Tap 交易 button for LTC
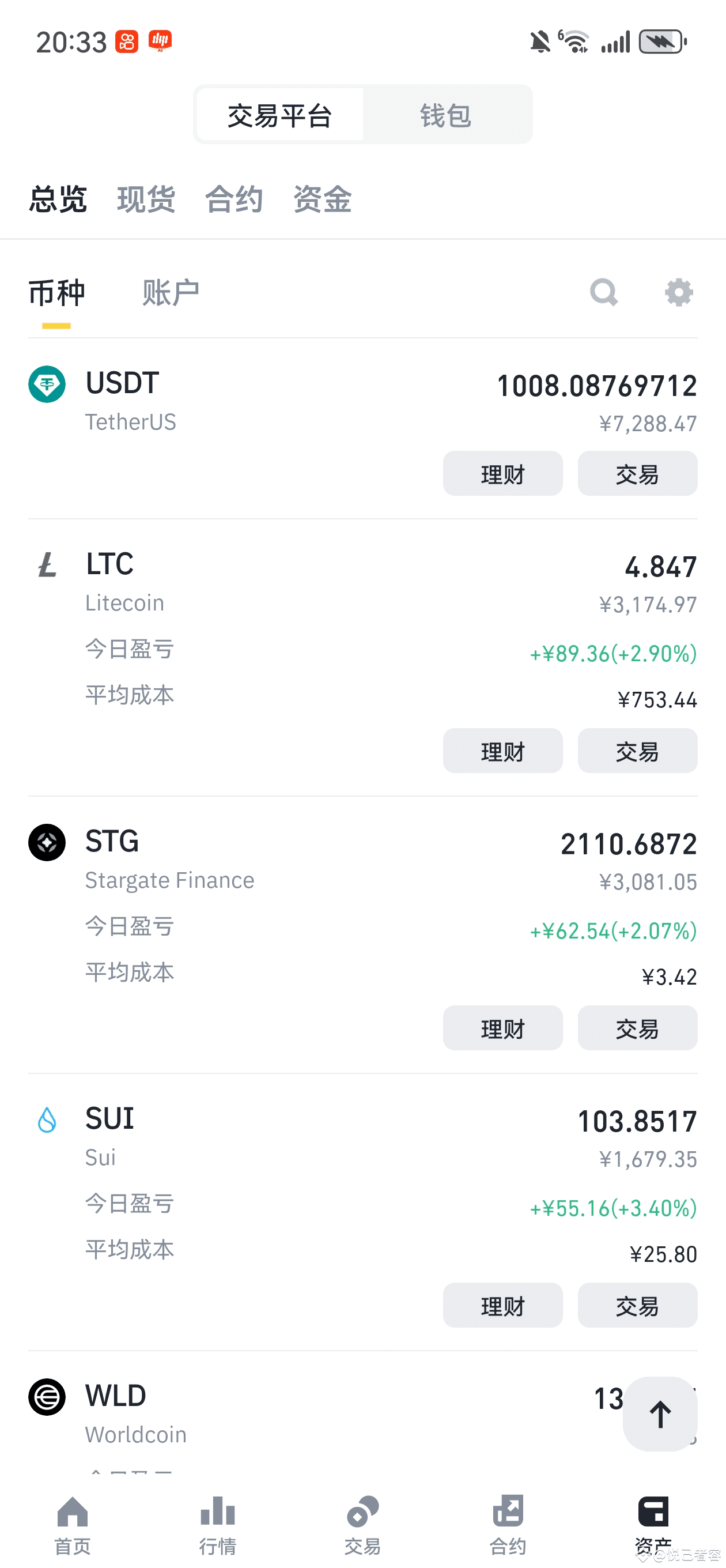Viewport: 726px width, 1568px height. (x=637, y=751)
